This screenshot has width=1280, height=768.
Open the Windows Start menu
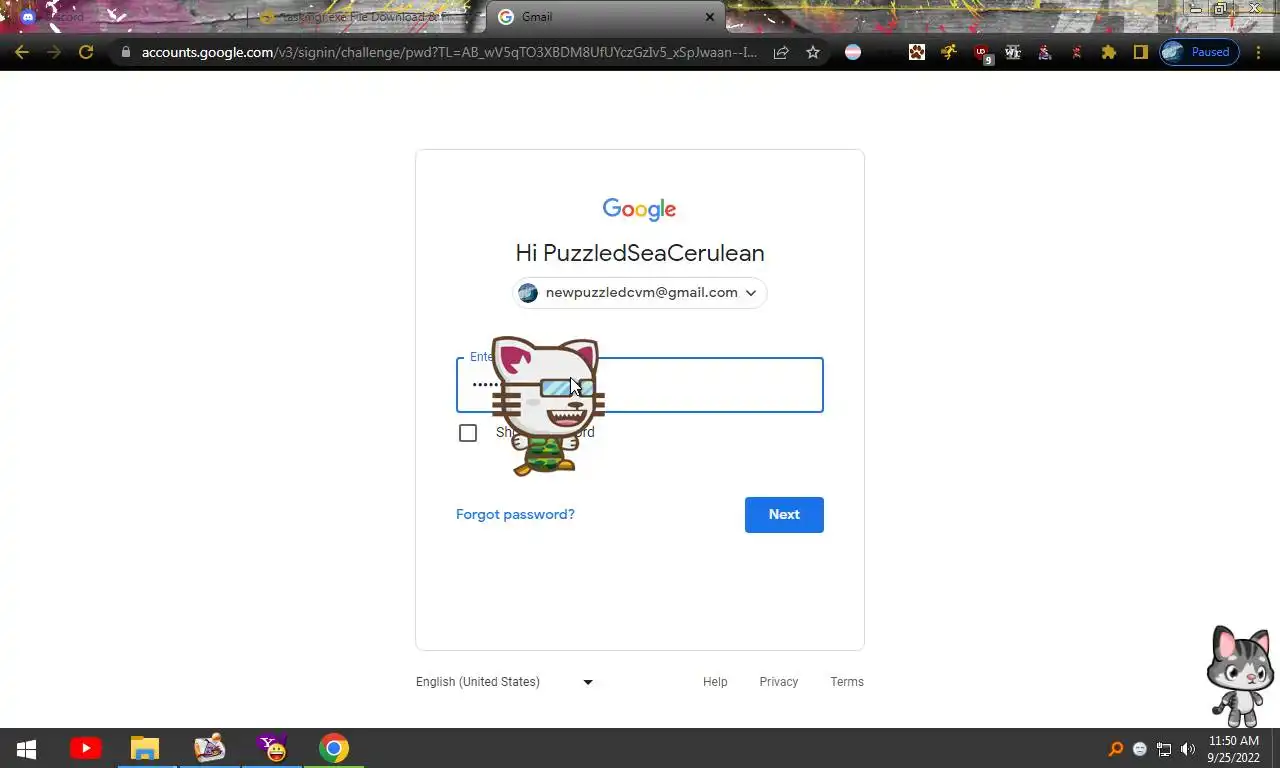(27, 749)
